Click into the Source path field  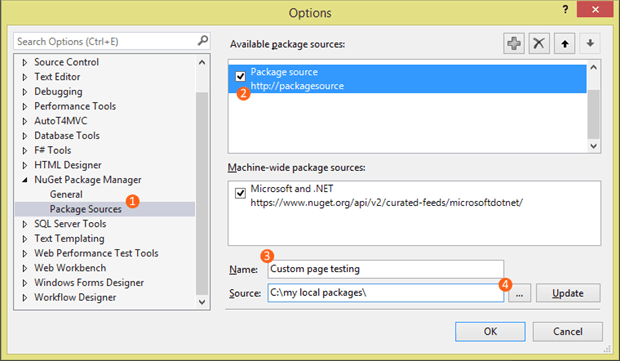[386, 293]
